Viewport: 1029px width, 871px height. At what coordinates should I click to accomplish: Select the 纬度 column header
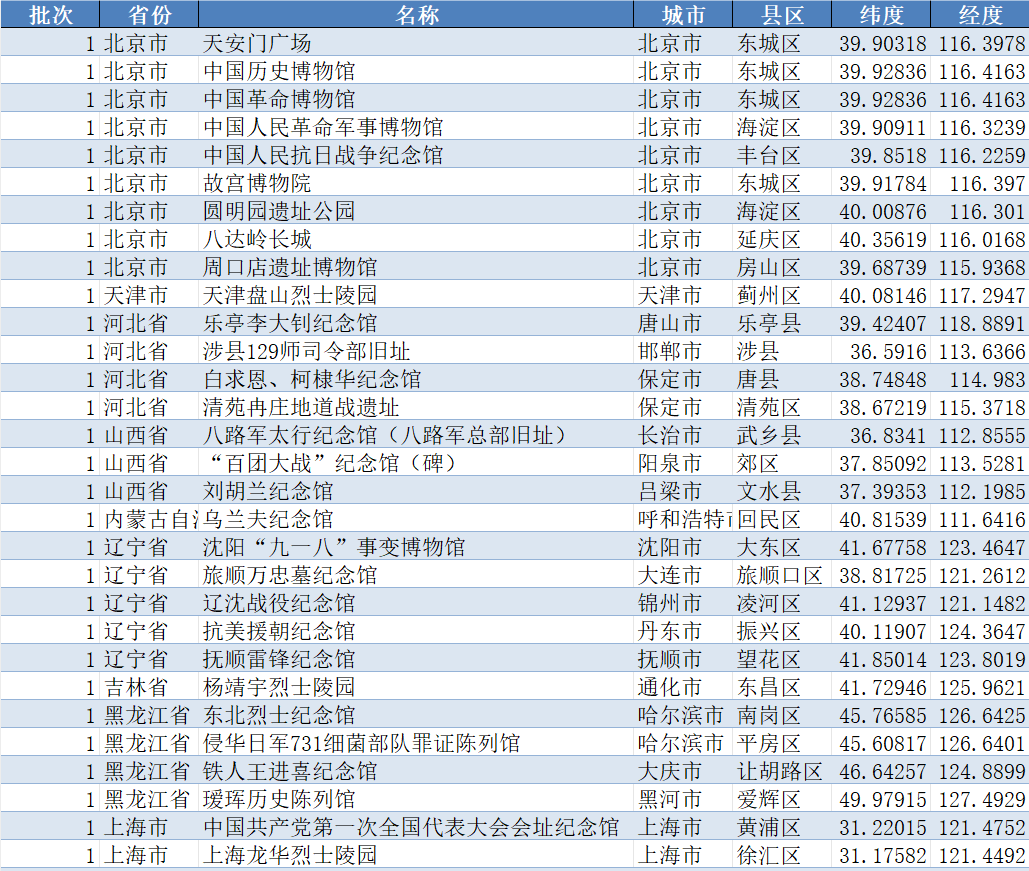coord(881,15)
